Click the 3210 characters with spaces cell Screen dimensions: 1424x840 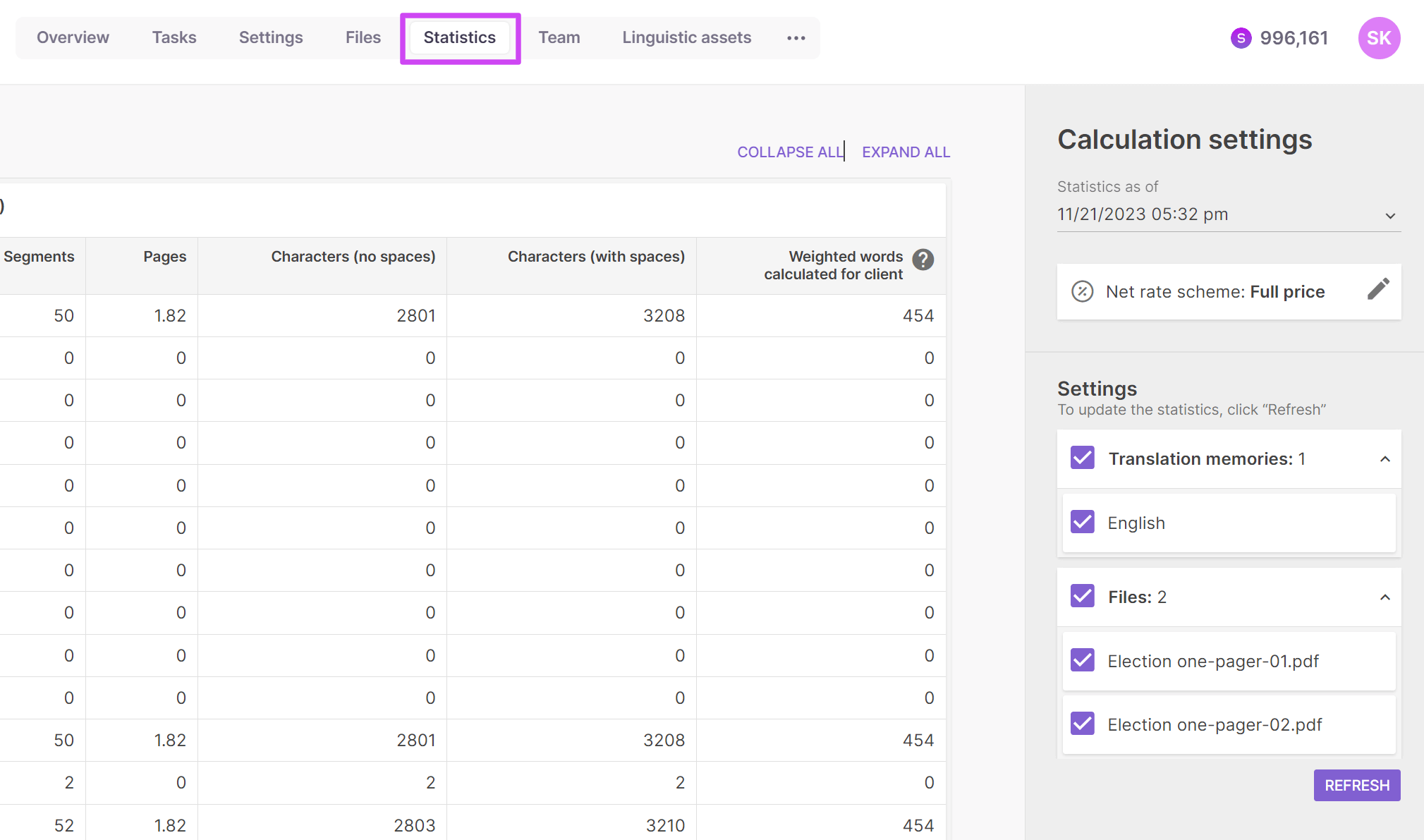665,825
